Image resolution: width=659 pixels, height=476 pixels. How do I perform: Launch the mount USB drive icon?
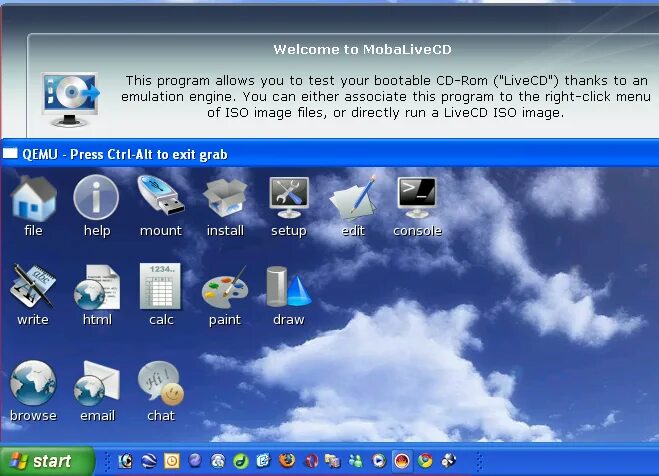tap(161, 197)
